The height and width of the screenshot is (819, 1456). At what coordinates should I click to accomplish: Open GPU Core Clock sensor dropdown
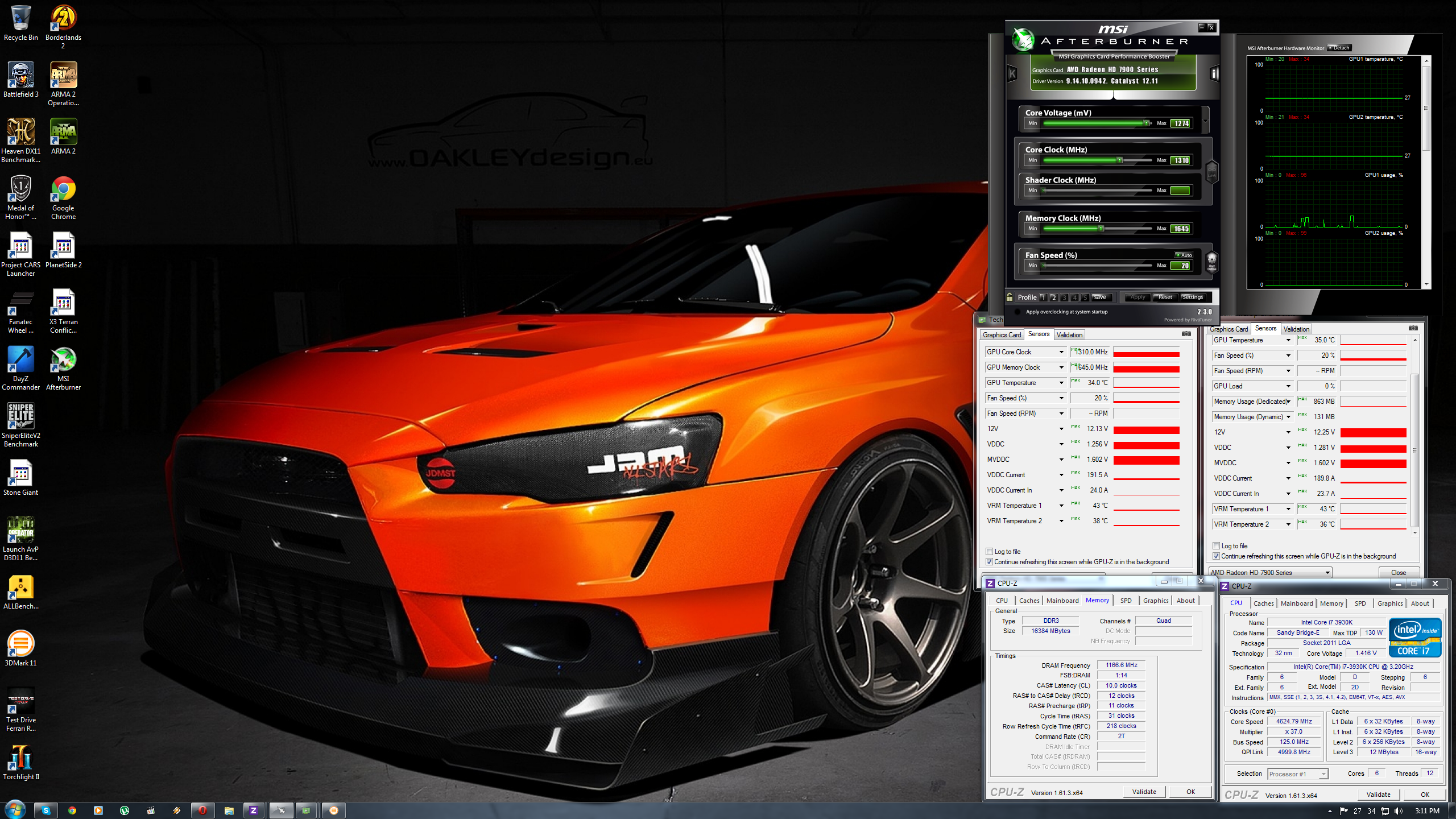(1061, 352)
